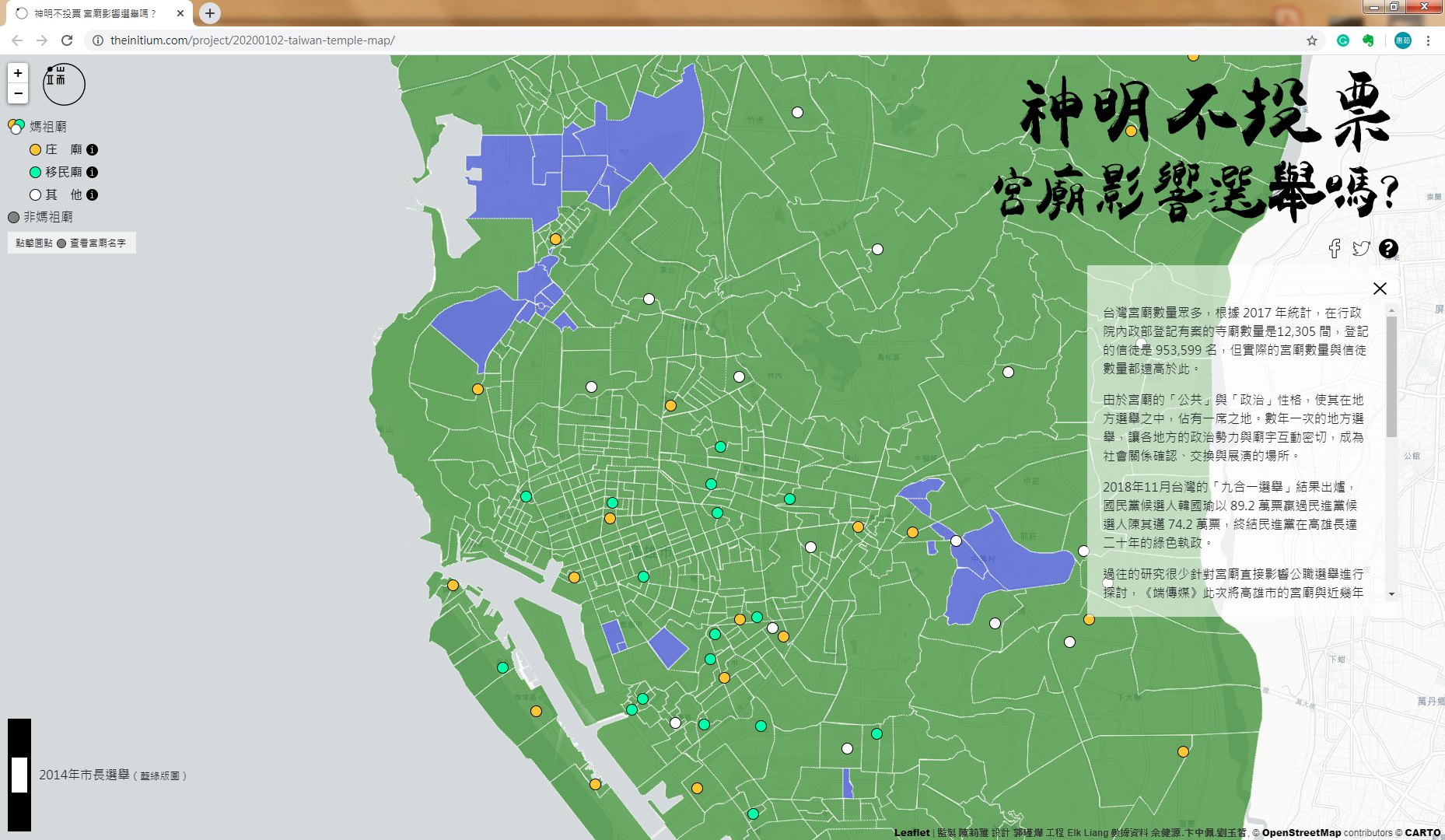Image resolution: width=1445 pixels, height=840 pixels.
Task: Click the 點擊圓點 查看宮廟名字 hint box
Action: (x=72, y=243)
